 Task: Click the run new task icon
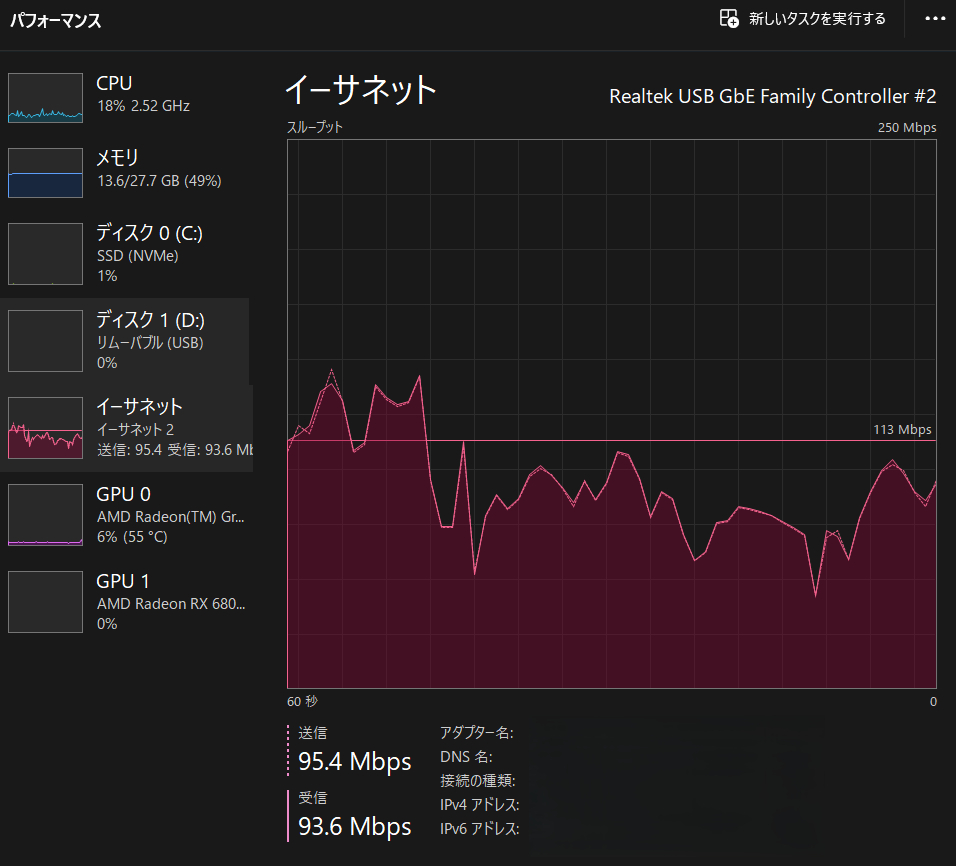[729, 19]
